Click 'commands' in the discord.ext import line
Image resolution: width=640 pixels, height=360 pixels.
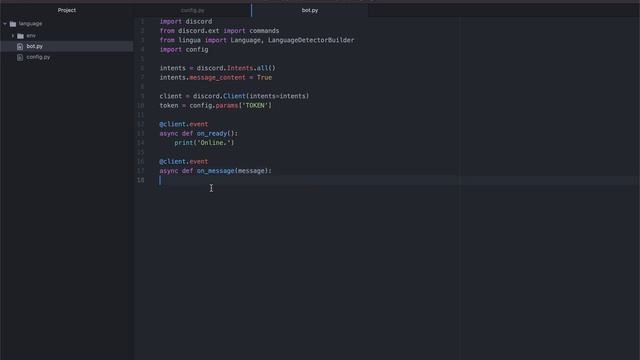[264, 31]
